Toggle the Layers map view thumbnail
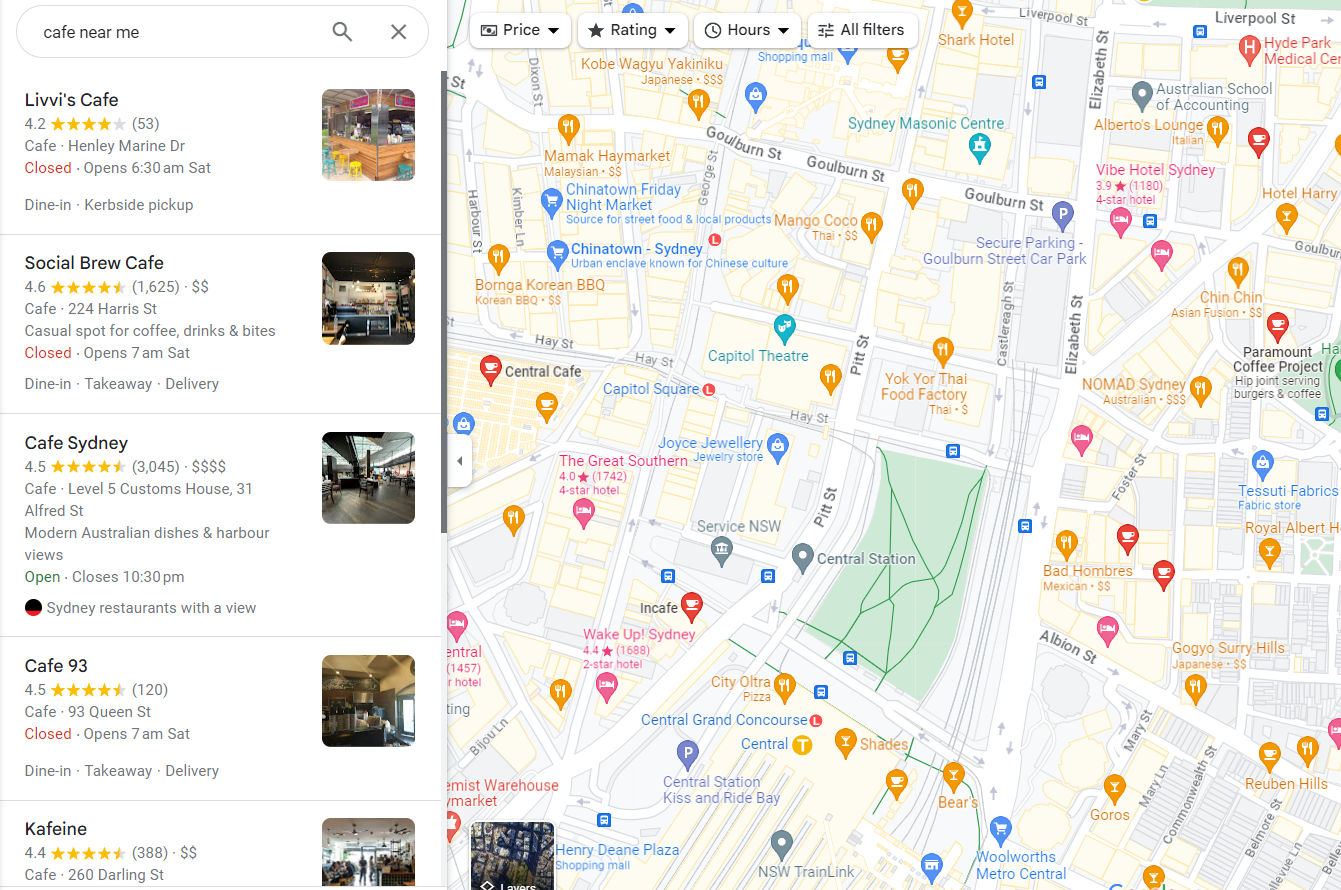1341x890 pixels. [512, 856]
